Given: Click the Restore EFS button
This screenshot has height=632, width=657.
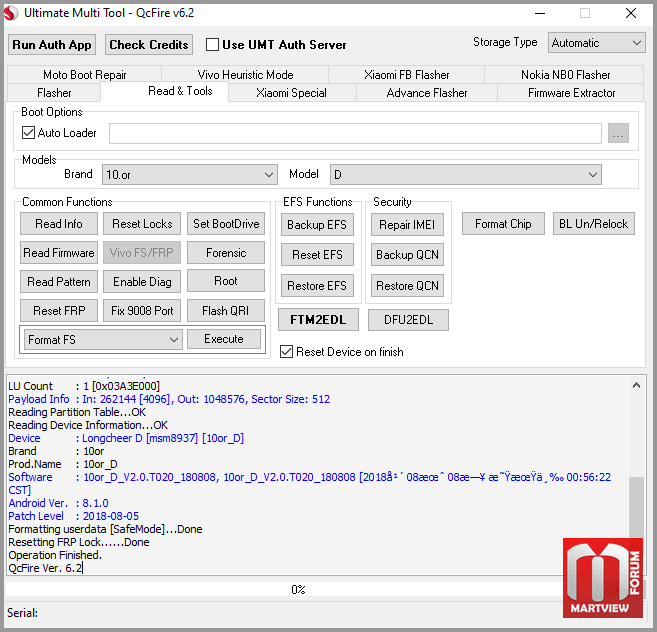Looking at the screenshot, I should pos(317,286).
